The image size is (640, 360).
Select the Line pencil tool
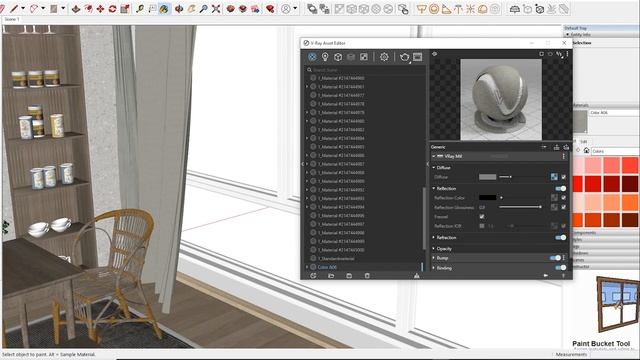(14, 9)
